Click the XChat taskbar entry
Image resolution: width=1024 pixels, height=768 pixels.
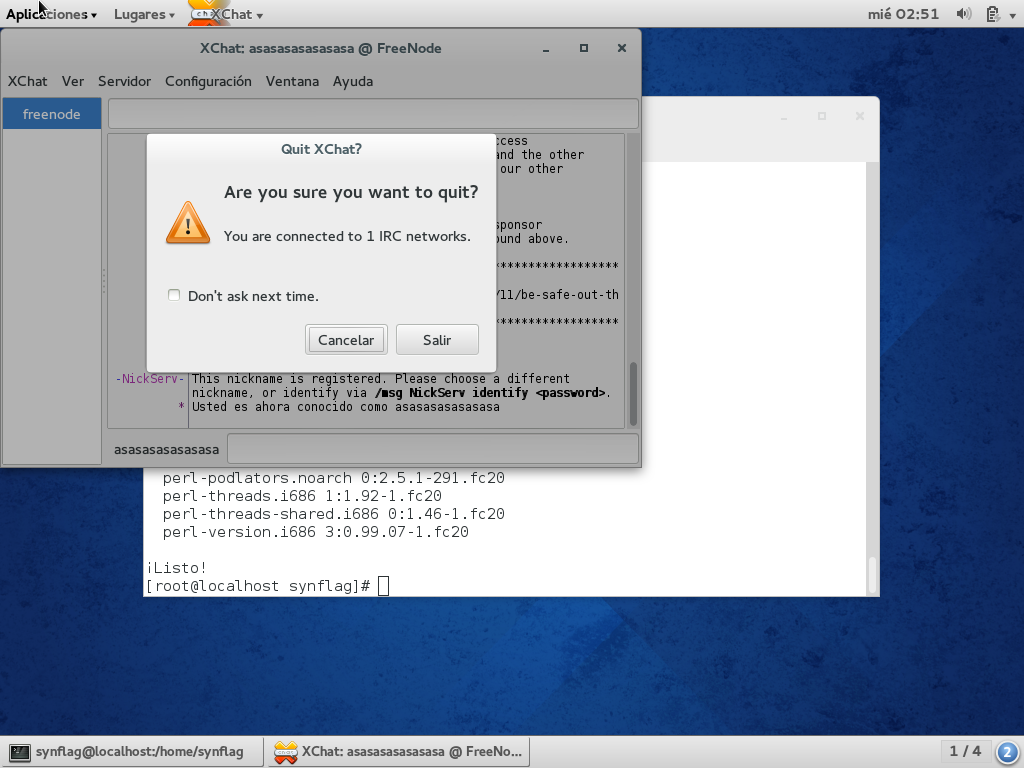(398, 752)
